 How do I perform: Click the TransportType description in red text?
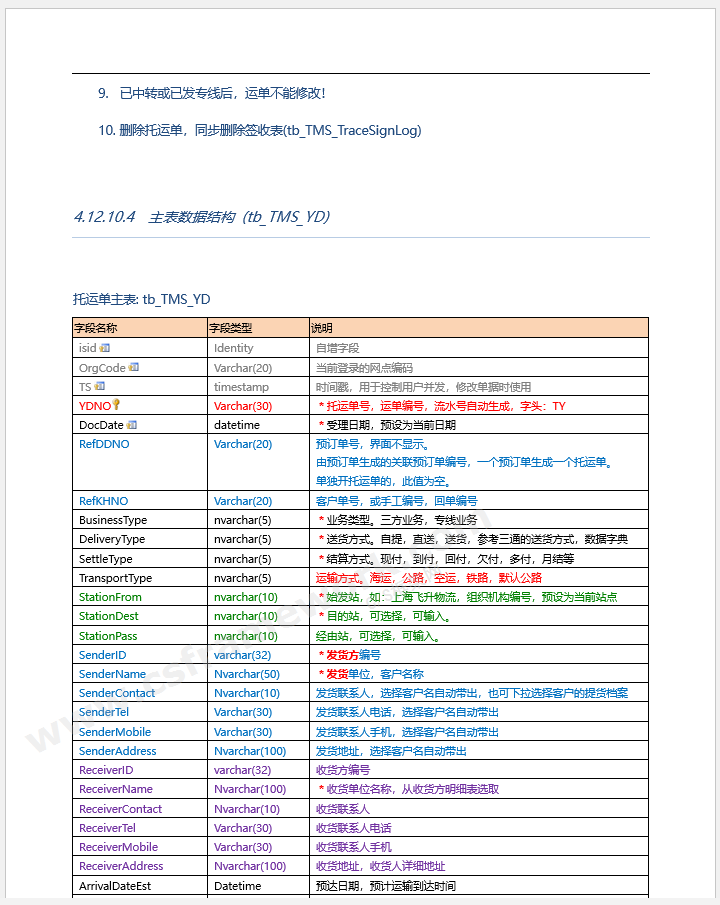pyautogui.click(x=429, y=578)
